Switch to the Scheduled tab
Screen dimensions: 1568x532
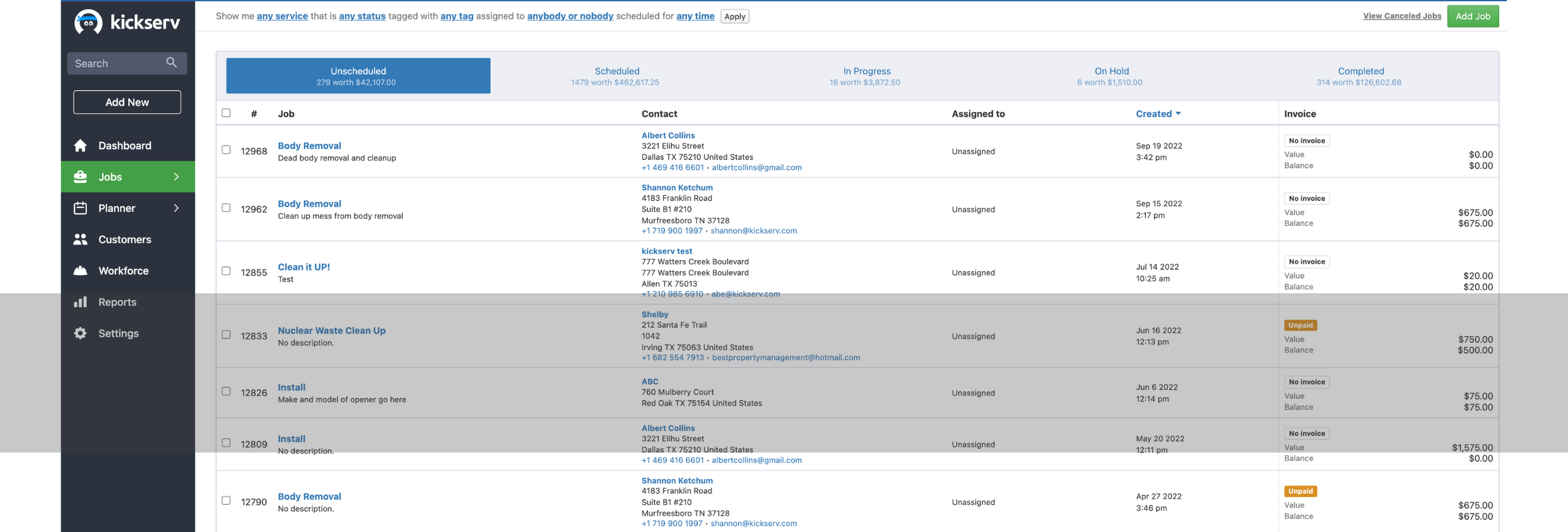(616, 76)
